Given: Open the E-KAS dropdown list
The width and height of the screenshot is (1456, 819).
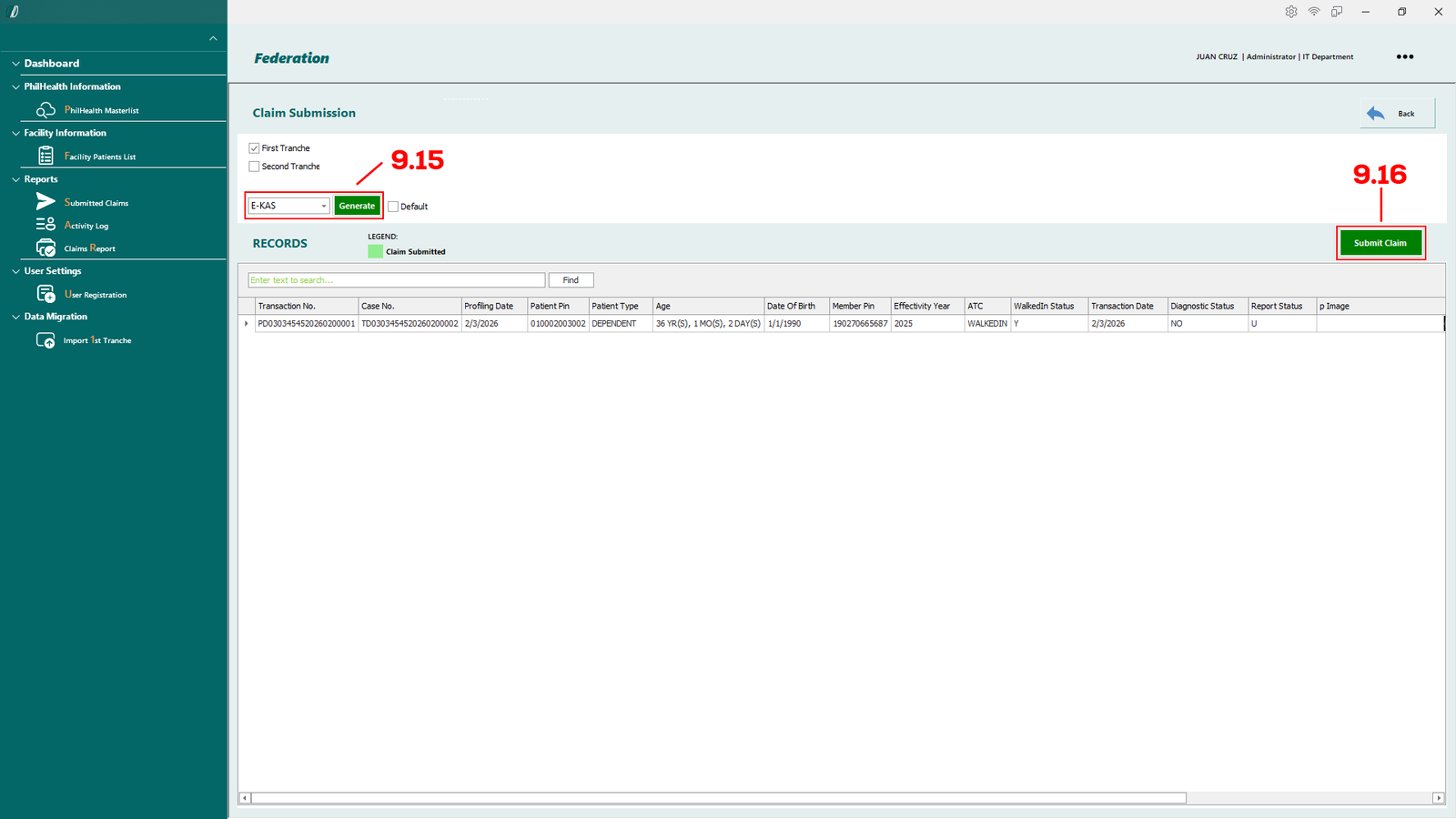Looking at the screenshot, I should [x=323, y=207].
